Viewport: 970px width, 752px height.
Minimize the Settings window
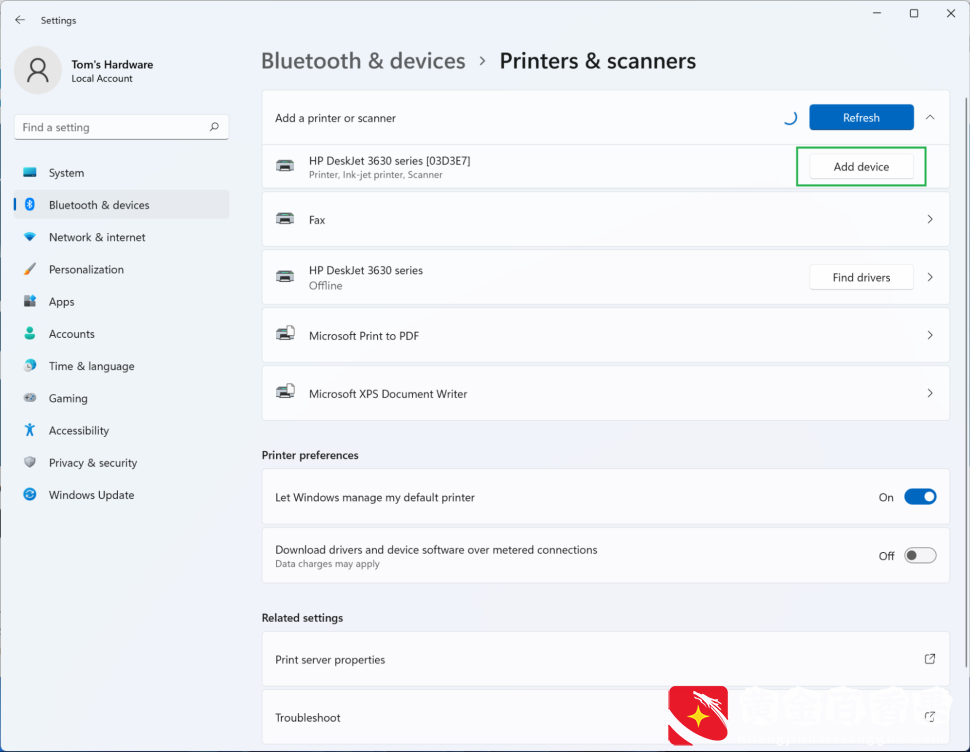click(x=877, y=13)
